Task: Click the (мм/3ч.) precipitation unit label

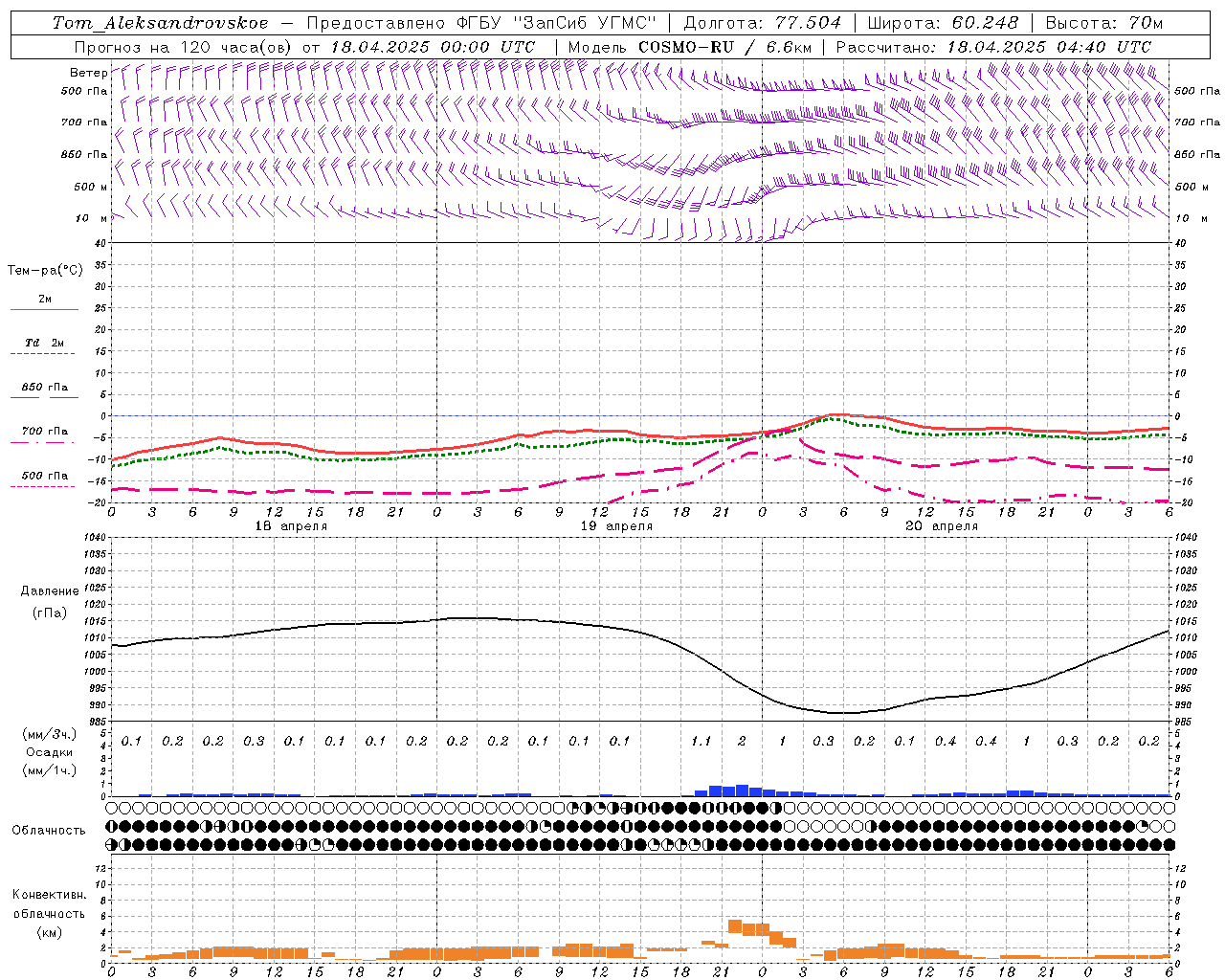Action: pos(50,734)
